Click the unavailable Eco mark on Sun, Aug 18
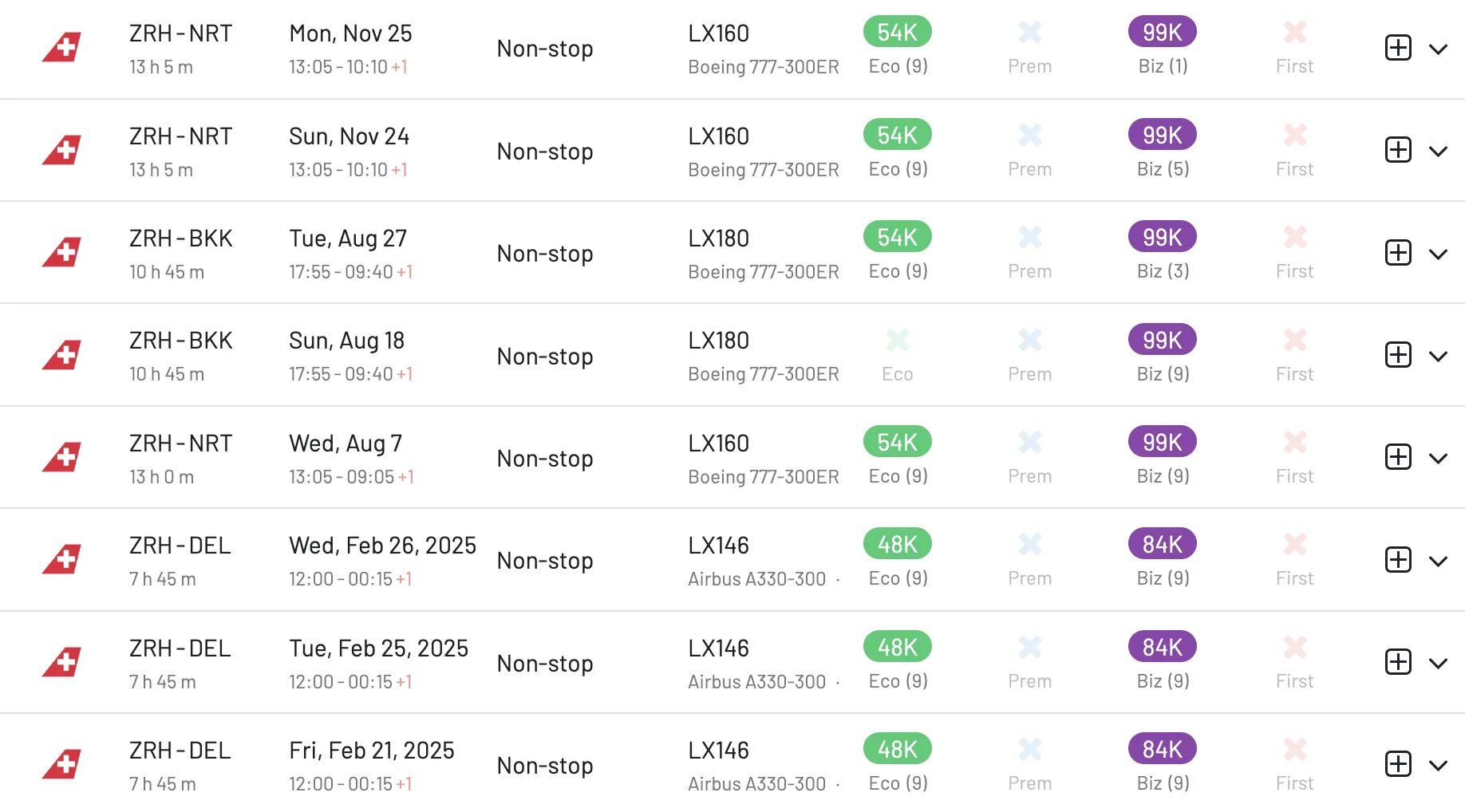Screen dimensions: 1465x812 (x=898, y=341)
